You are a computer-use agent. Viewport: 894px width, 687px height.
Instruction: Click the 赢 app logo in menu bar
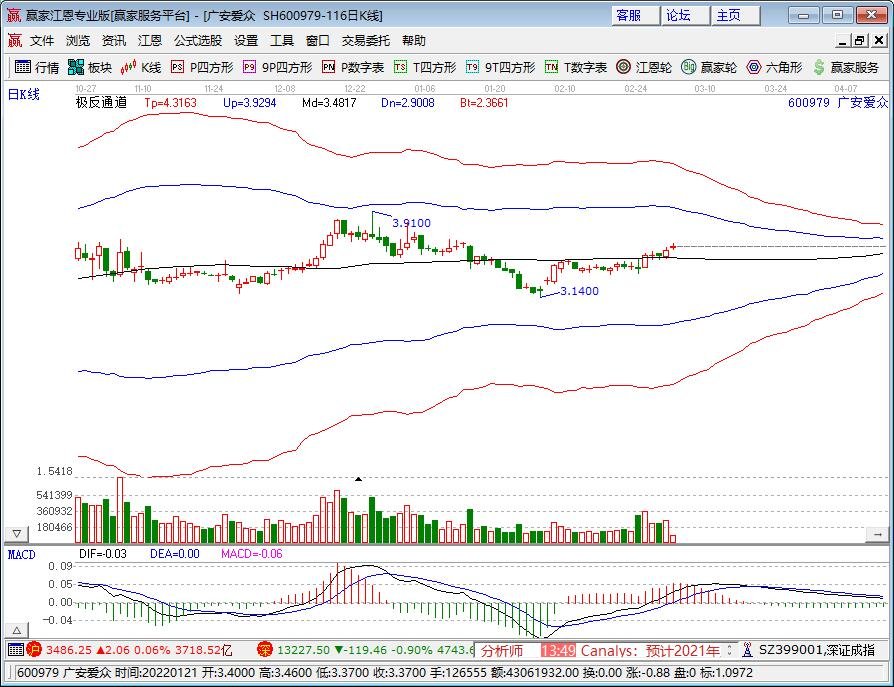14,40
